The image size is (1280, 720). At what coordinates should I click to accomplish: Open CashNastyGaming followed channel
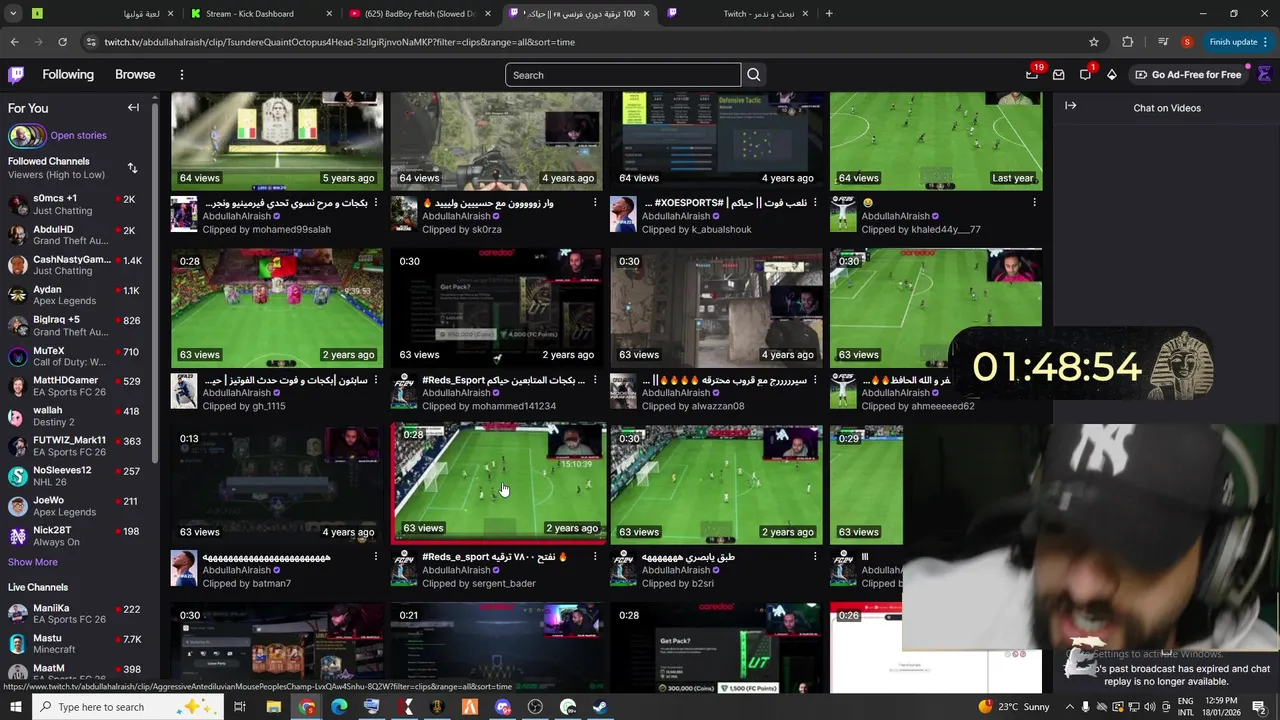76,265
